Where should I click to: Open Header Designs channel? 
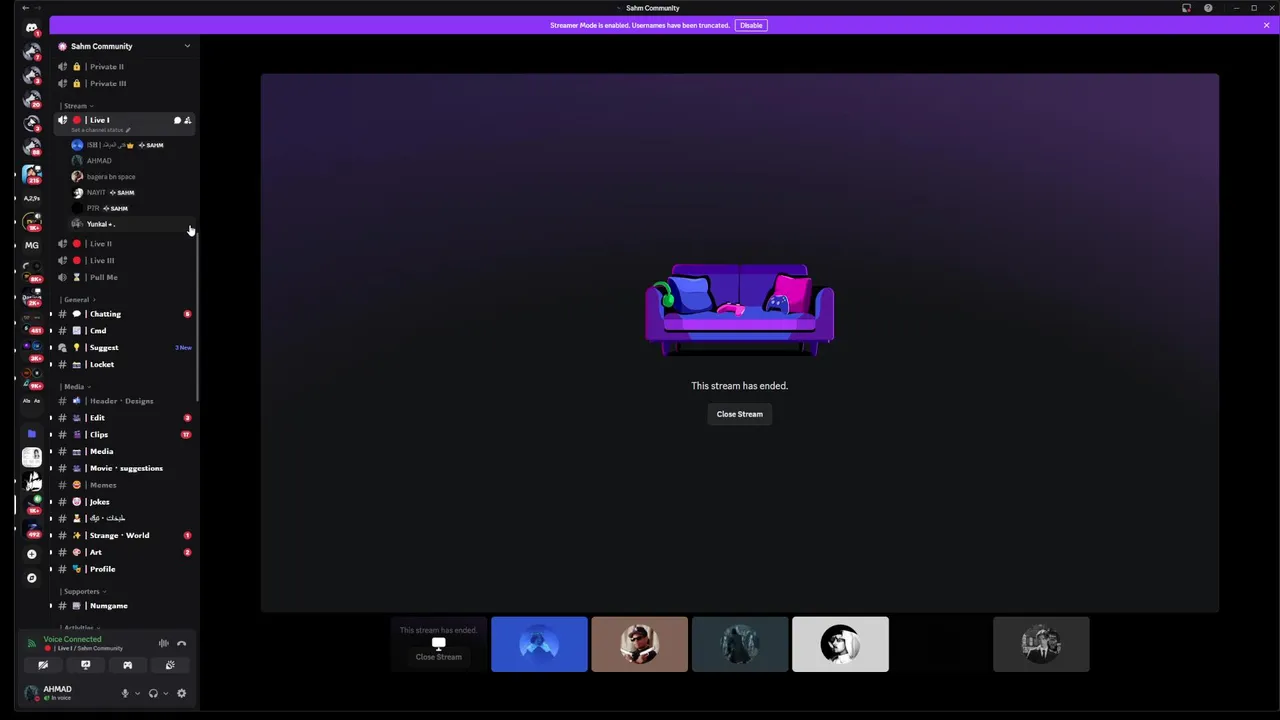124,401
